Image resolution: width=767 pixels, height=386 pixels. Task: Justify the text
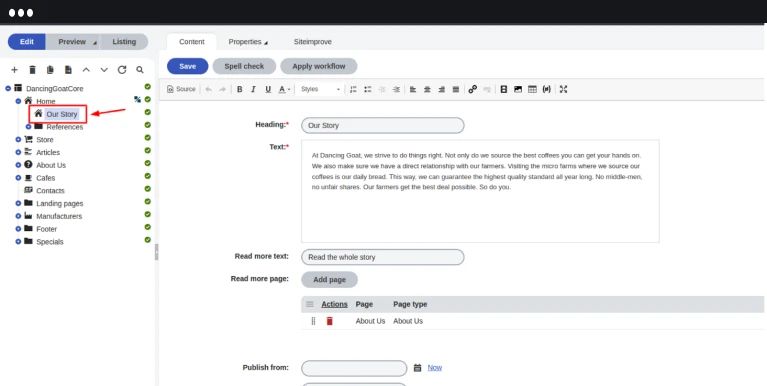tap(455, 89)
